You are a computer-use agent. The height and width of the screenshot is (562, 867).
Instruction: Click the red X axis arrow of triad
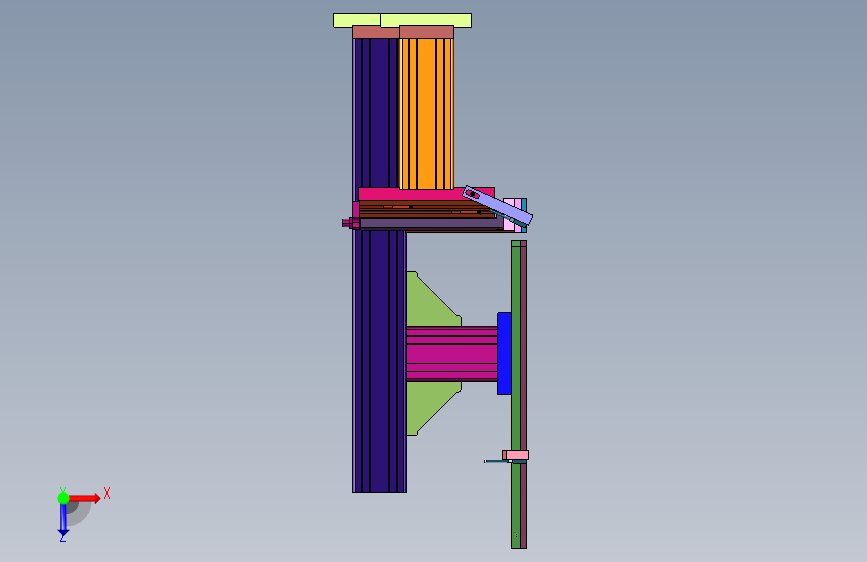84,498
